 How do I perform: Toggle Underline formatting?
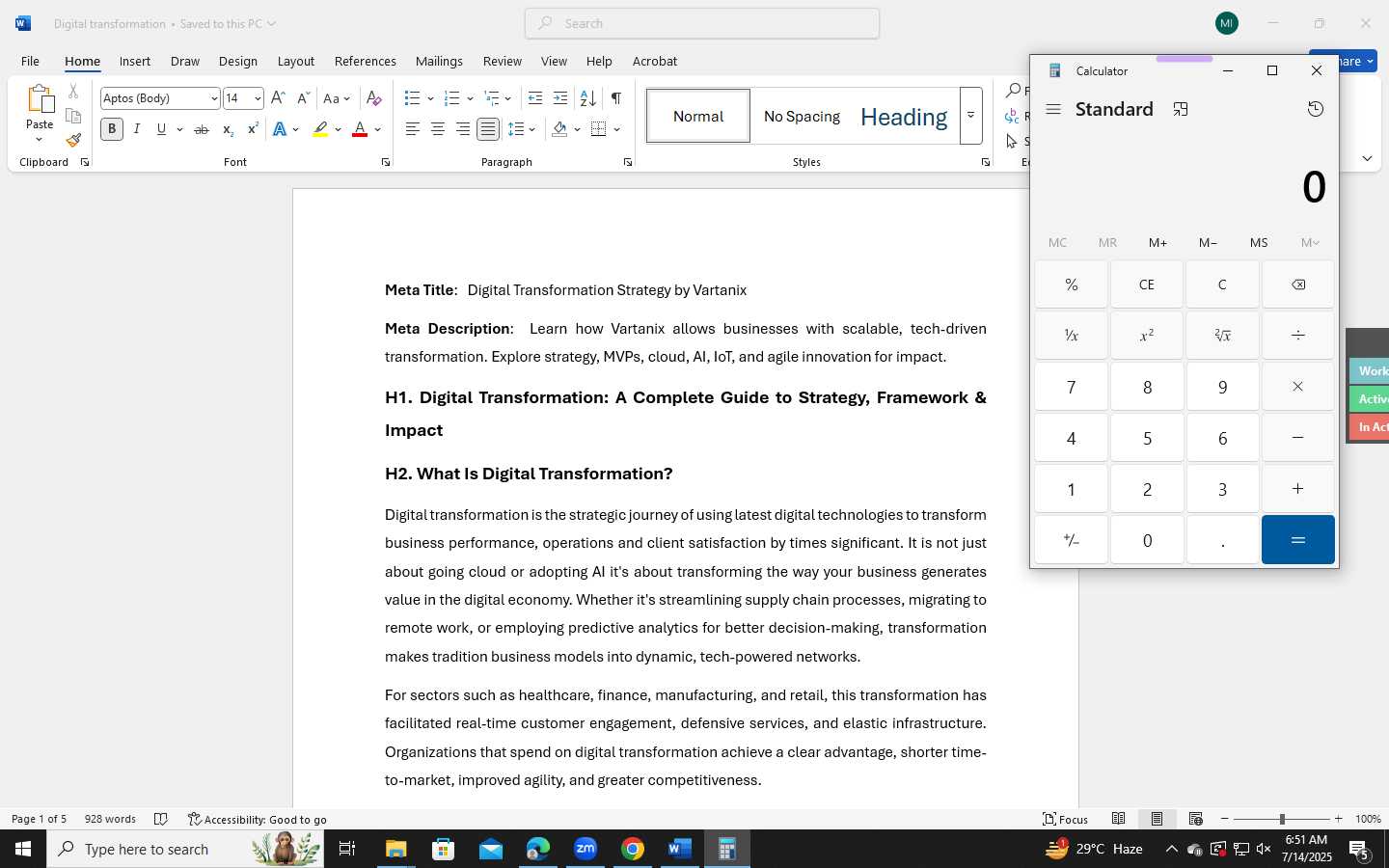point(161,129)
